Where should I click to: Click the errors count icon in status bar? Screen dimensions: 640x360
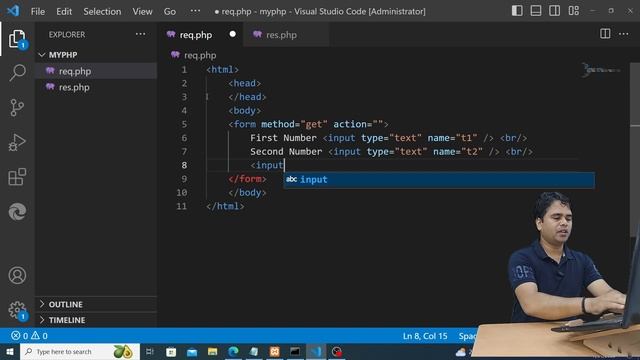point(16,336)
